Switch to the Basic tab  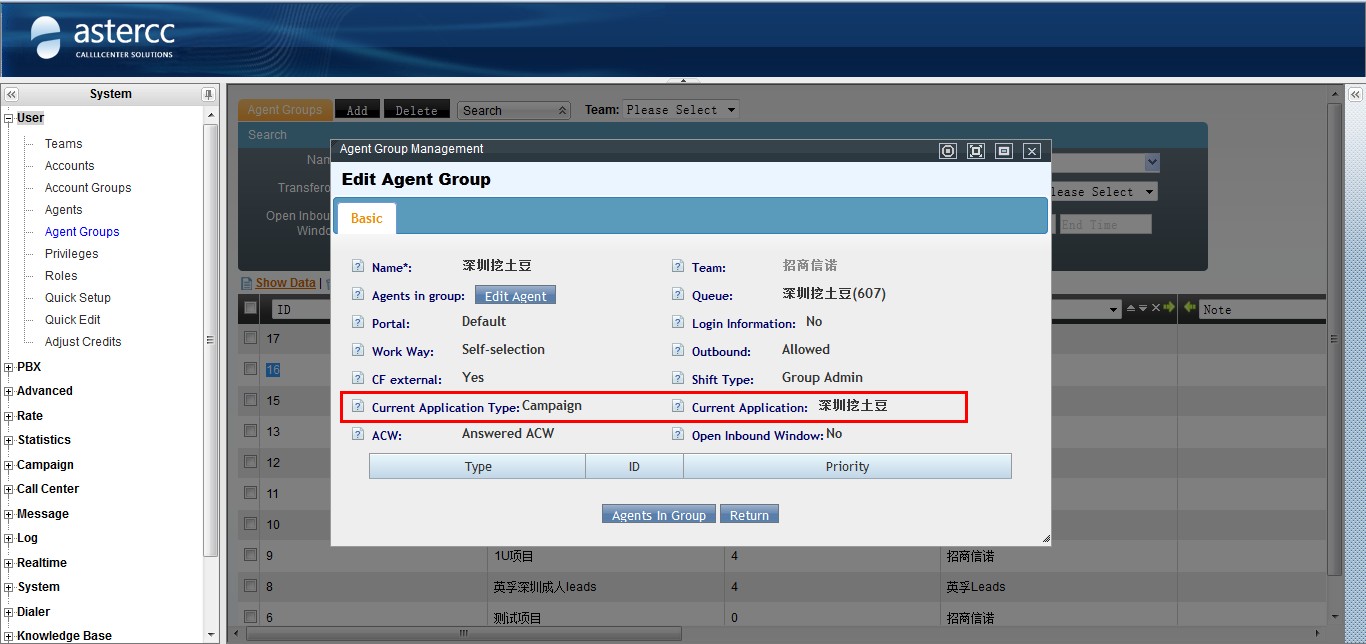coord(366,218)
